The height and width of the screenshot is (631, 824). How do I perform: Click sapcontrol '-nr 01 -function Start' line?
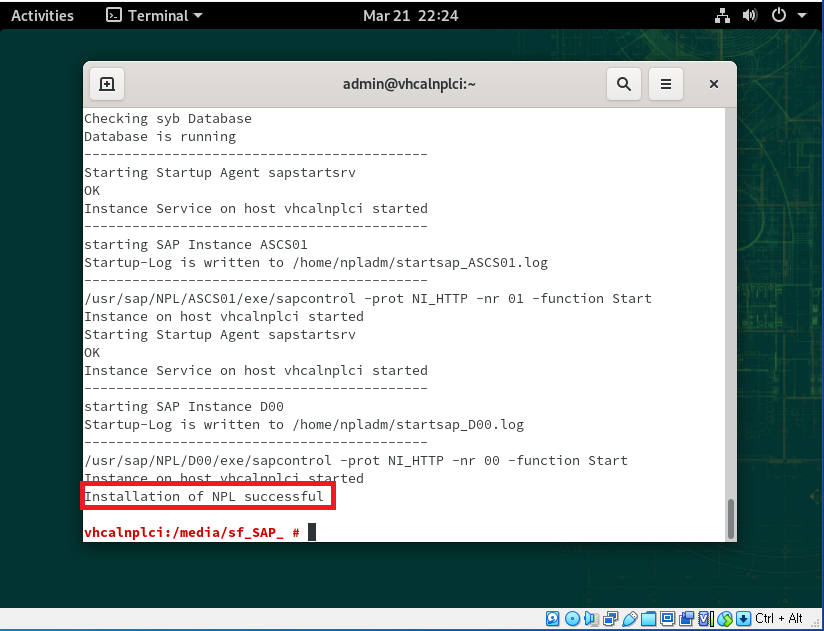(368, 299)
